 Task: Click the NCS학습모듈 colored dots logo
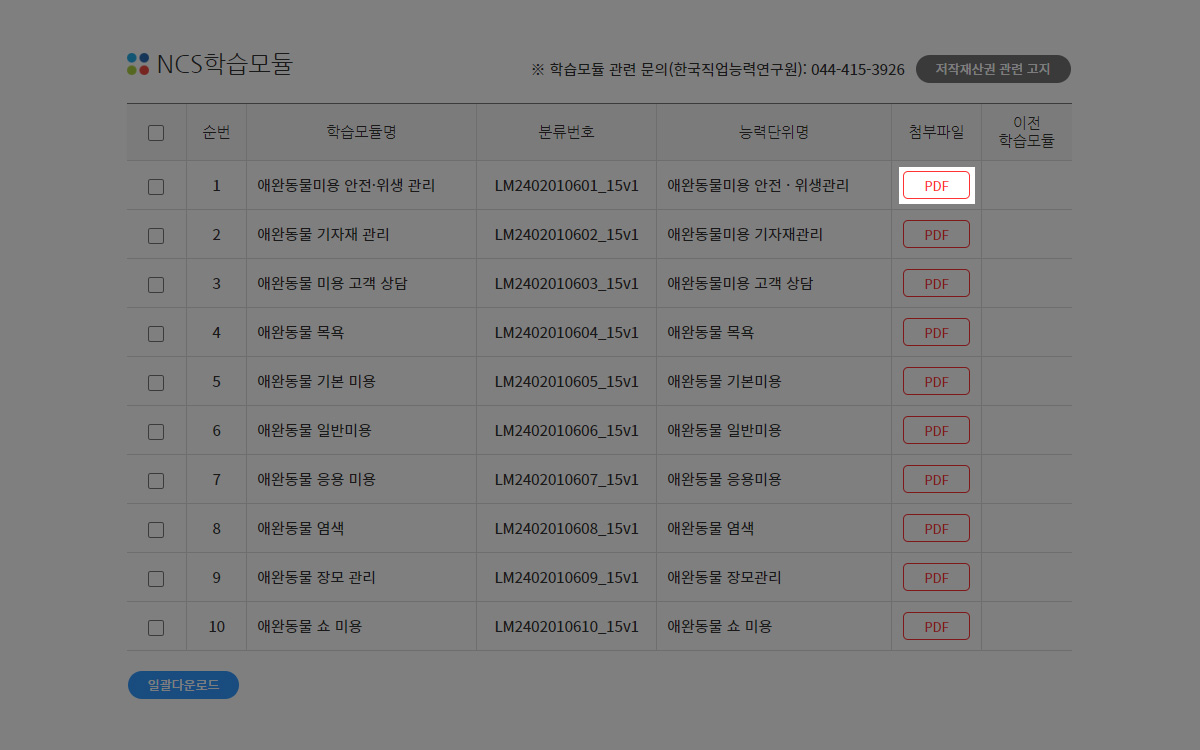(138, 64)
